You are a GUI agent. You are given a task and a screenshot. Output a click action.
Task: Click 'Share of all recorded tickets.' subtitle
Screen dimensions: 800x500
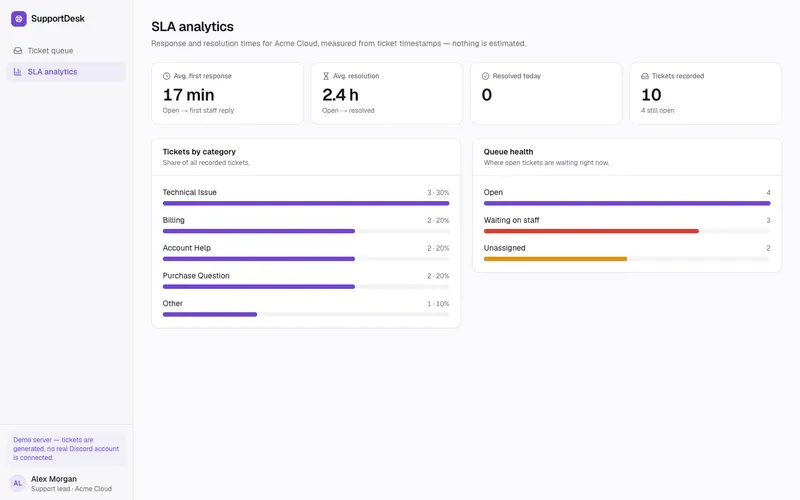coord(206,163)
